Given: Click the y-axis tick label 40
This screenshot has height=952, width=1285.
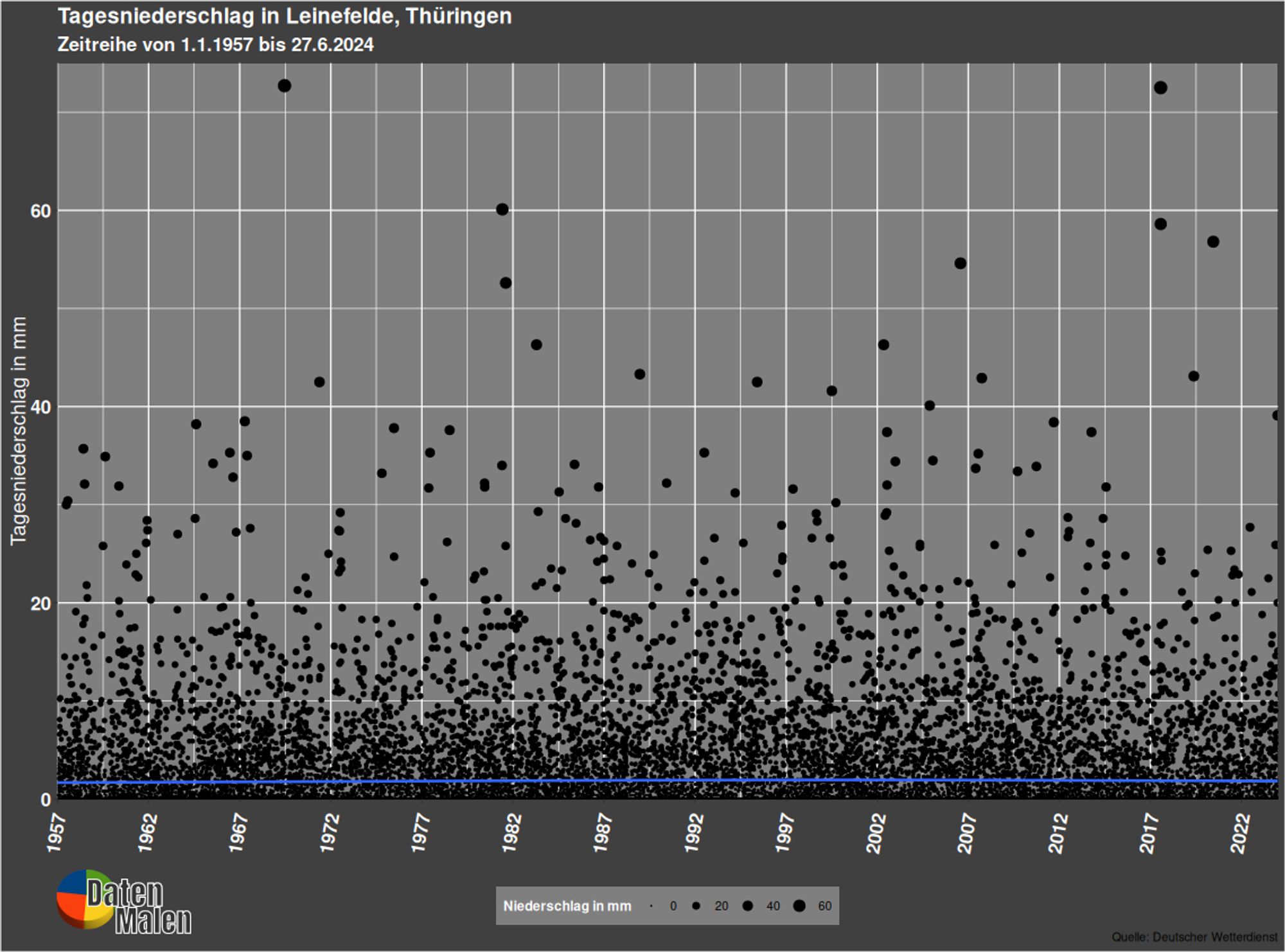Looking at the screenshot, I should [40, 407].
